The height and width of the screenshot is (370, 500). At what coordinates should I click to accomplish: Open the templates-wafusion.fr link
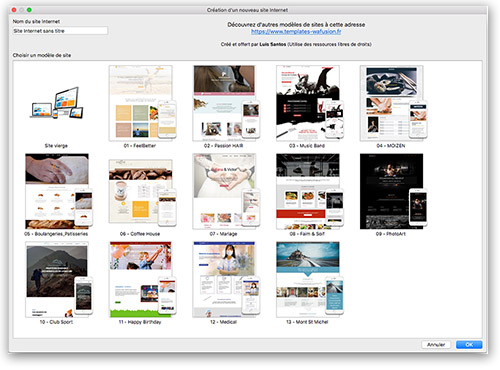pyautogui.click(x=296, y=32)
